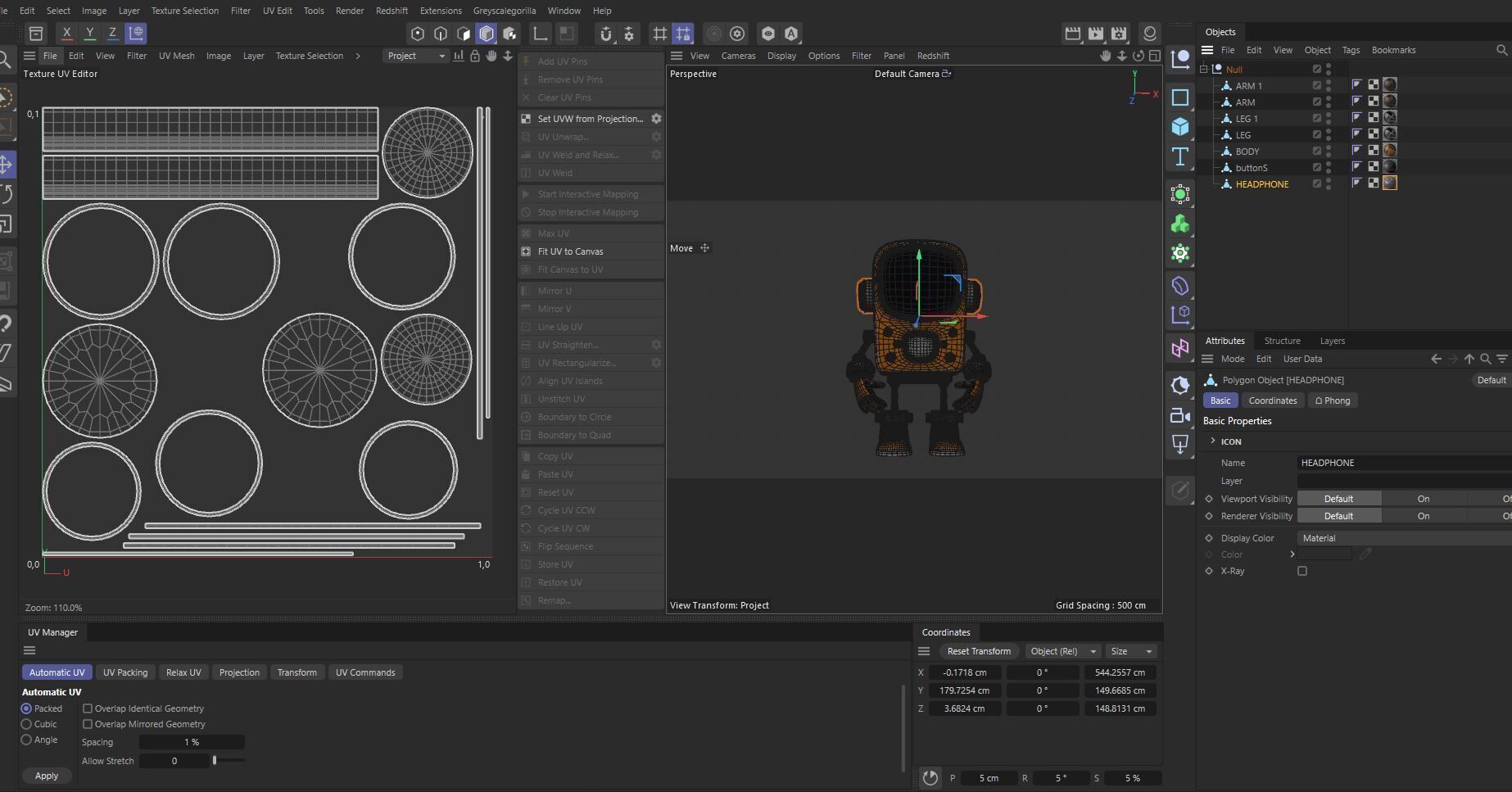Click the viewport rotate camera icon
Screen dimensions: 1512x792
coord(1138,56)
